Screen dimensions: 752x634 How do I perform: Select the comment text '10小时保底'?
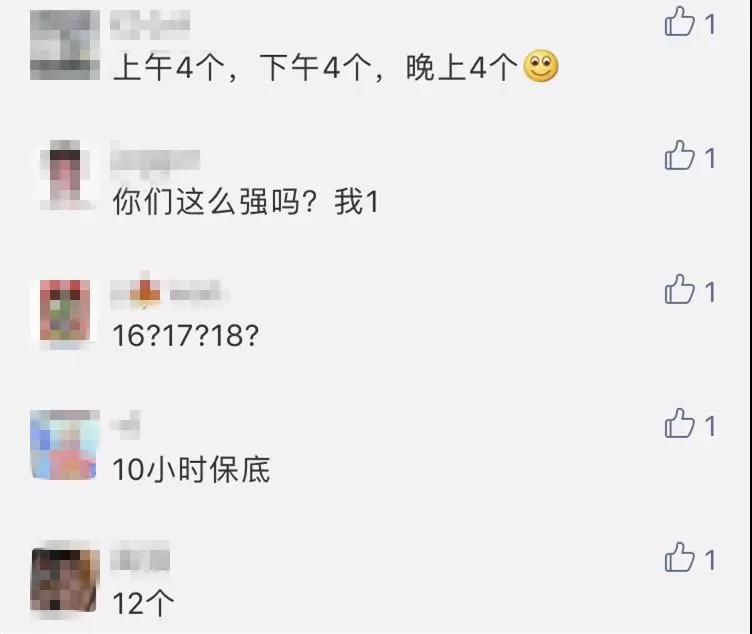191,469
